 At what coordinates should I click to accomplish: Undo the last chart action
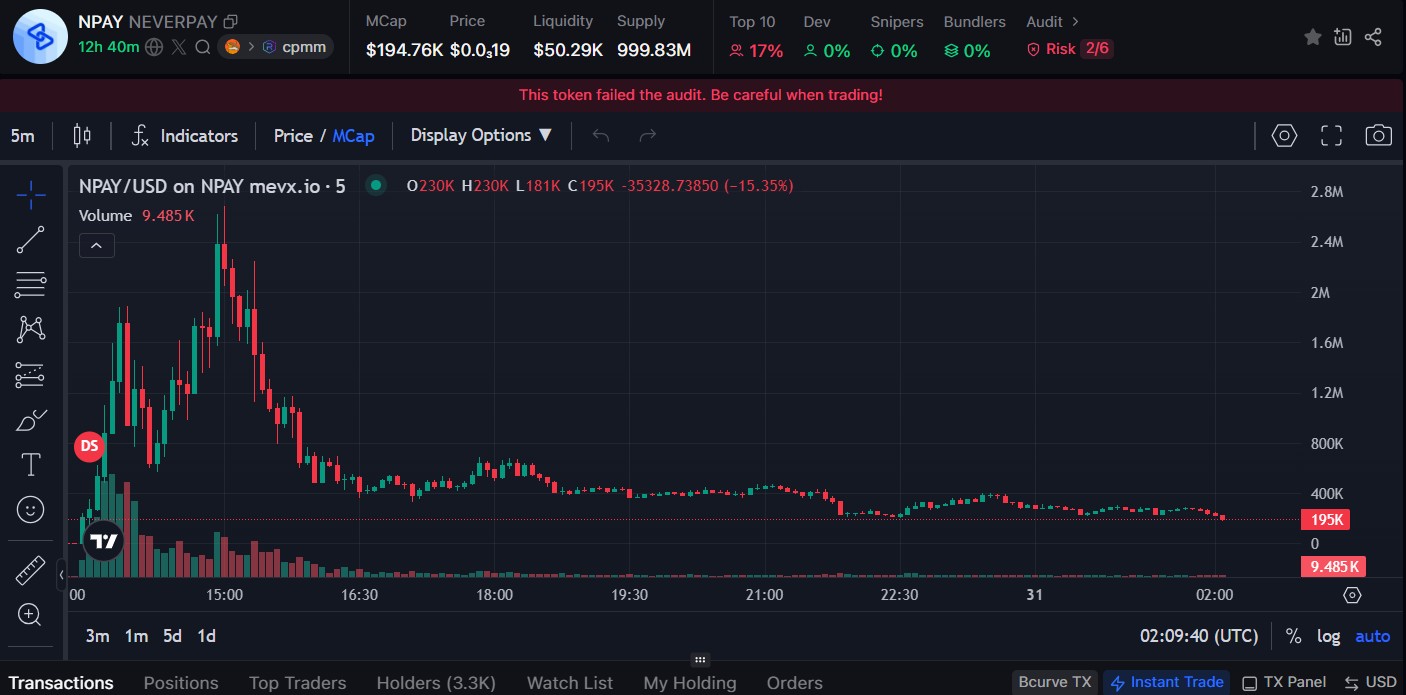[601, 136]
